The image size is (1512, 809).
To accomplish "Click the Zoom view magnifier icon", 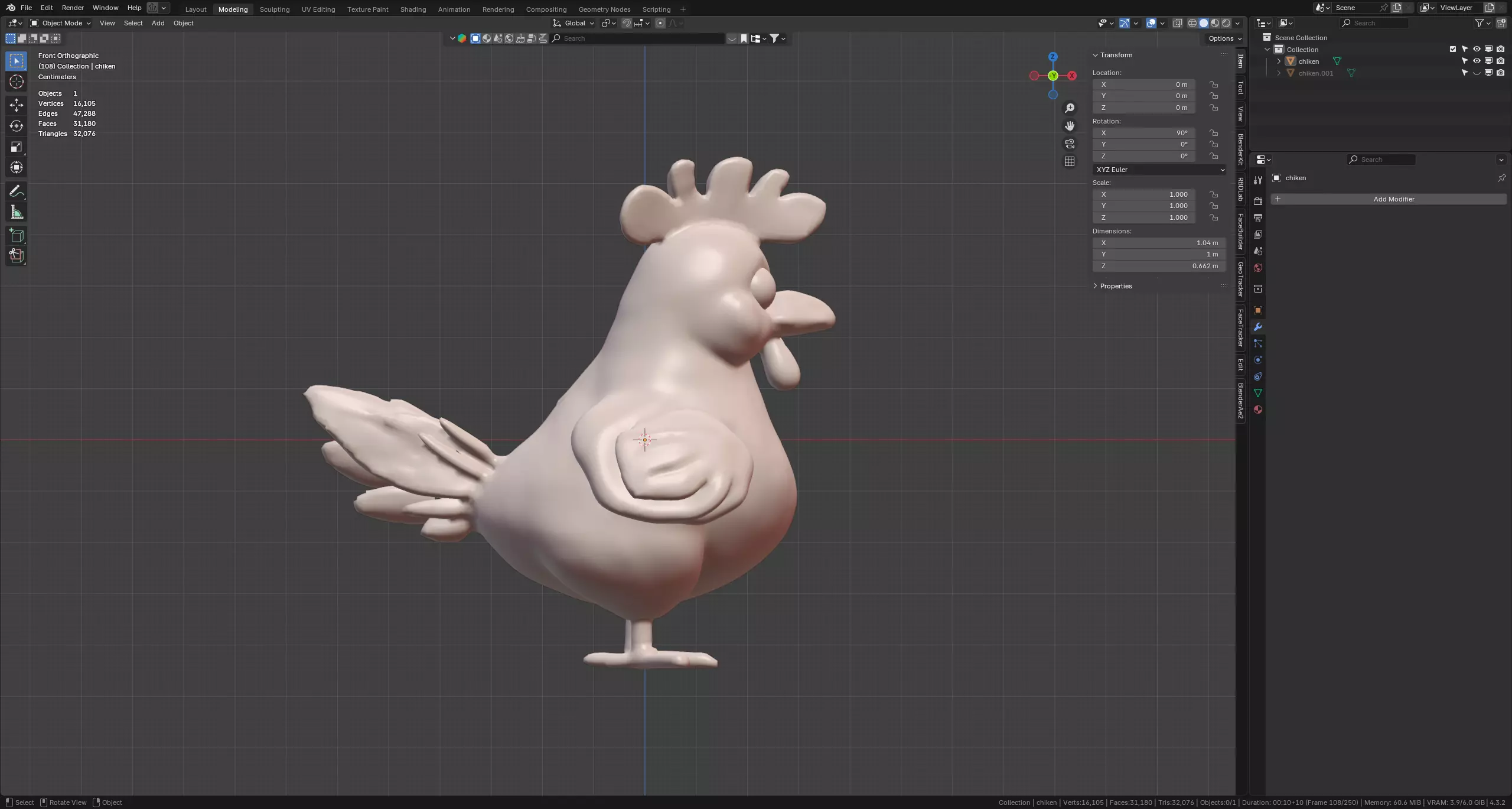I will pyautogui.click(x=1070, y=108).
